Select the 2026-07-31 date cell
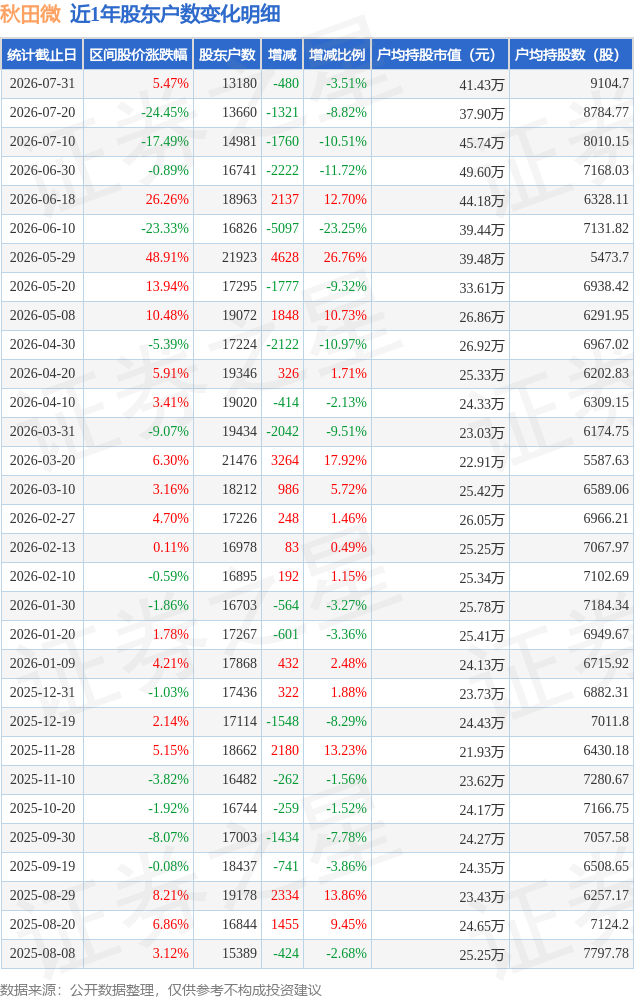Viewport: 634px width, 999px height. (42, 83)
